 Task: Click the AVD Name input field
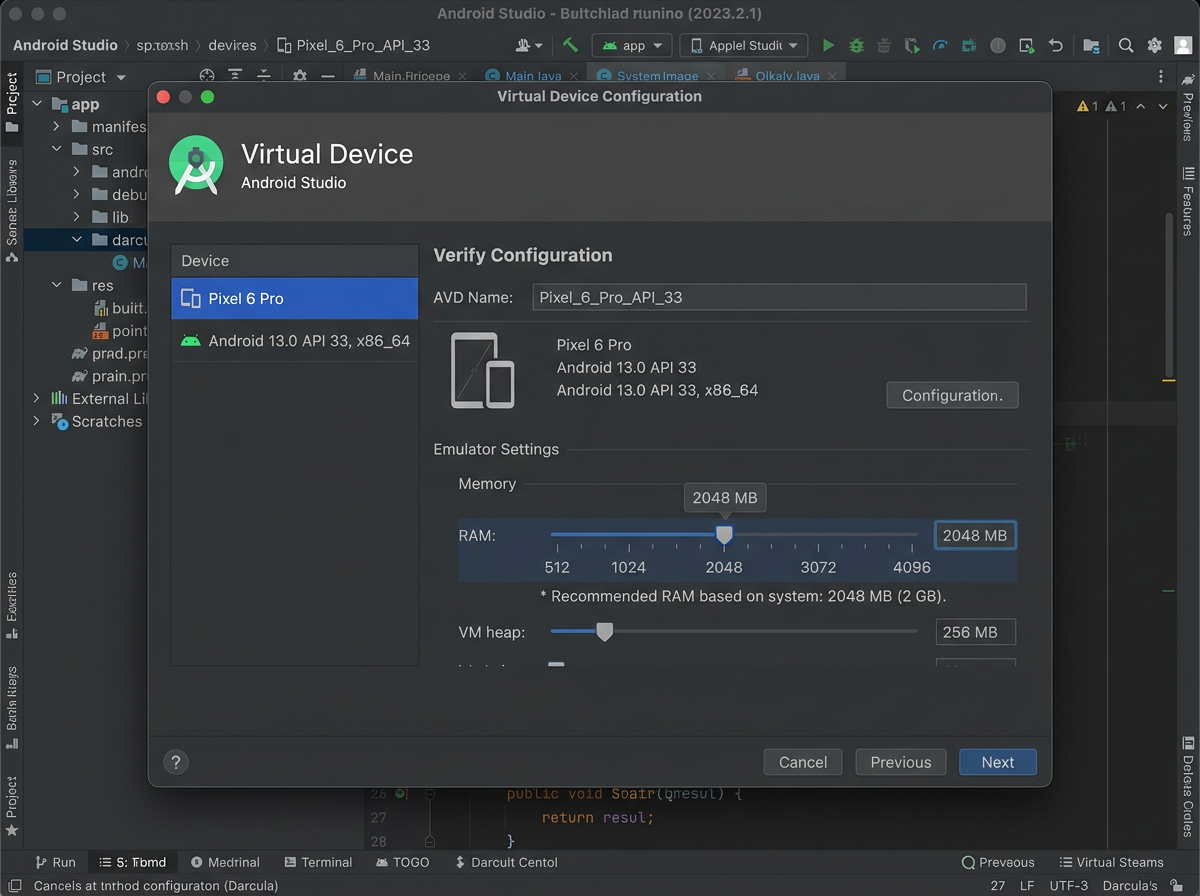pyautogui.click(x=779, y=297)
